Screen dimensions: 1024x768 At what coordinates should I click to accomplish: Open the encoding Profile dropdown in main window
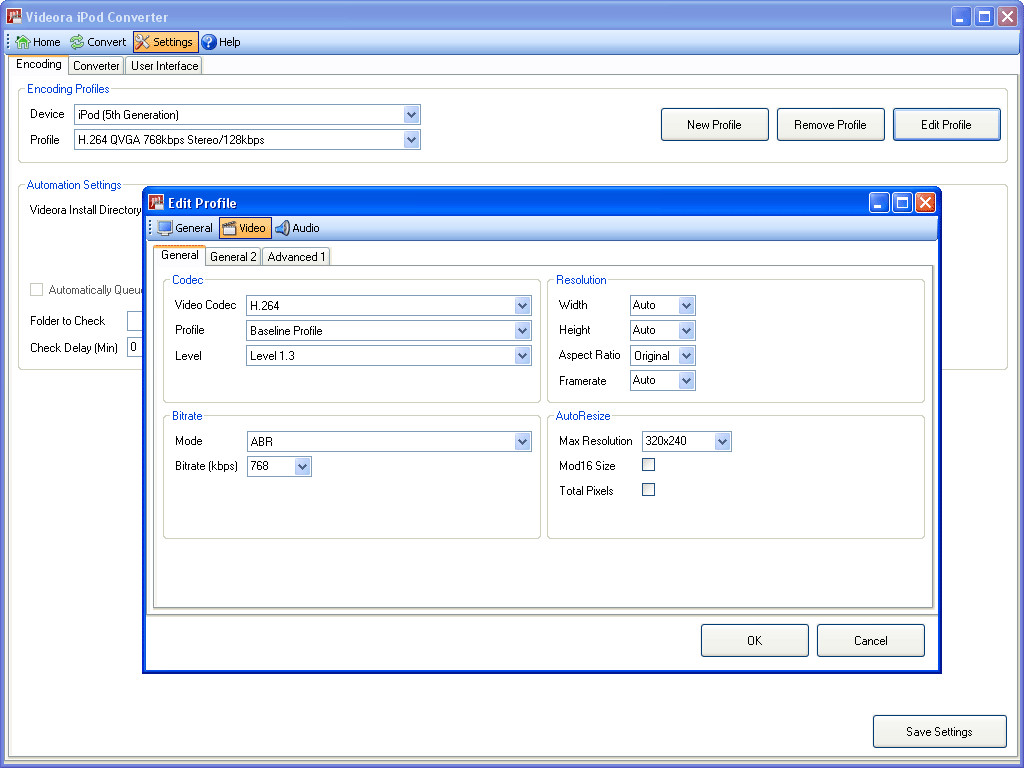pyautogui.click(x=411, y=140)
